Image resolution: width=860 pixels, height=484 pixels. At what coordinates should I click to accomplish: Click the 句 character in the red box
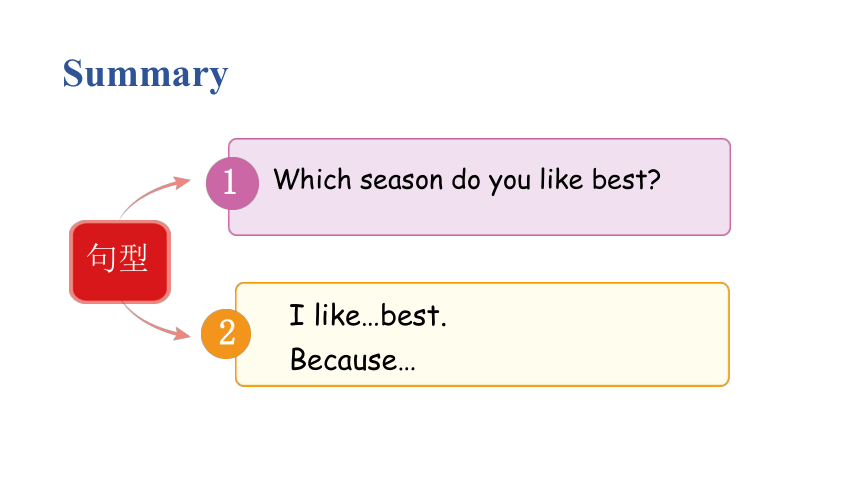101,257
